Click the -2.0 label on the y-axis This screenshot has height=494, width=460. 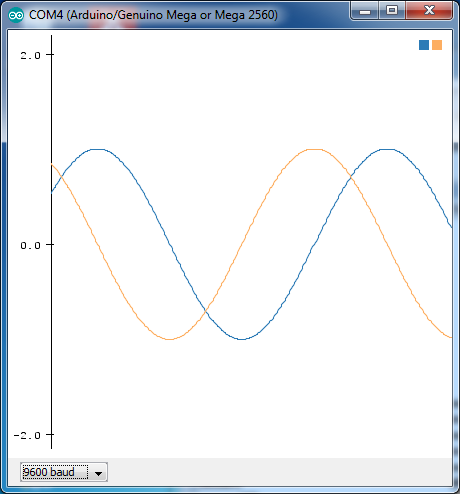tap(27, 435)
